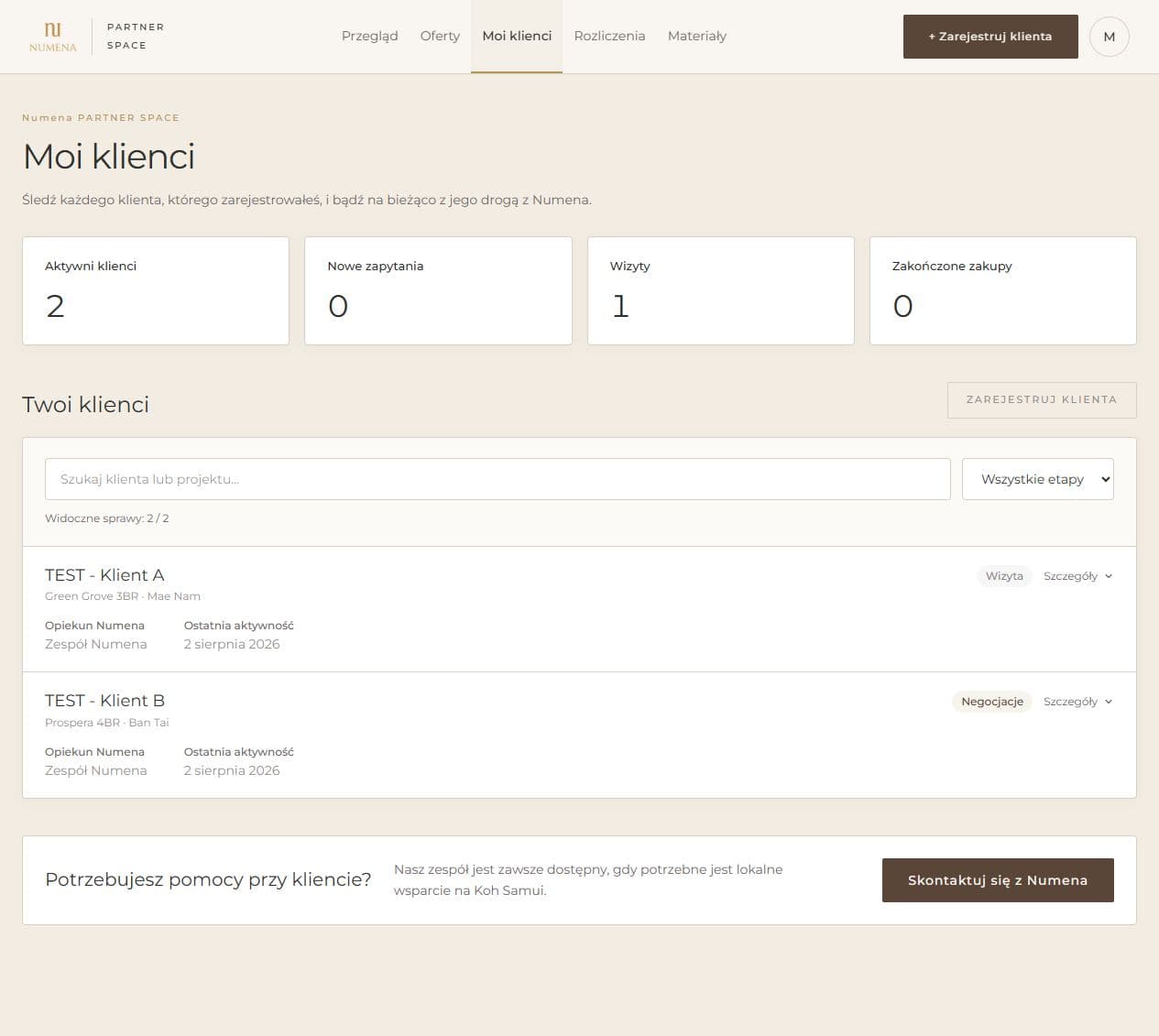The image size is (1159, 1036).
Task: Click Zespół Numena under Klient A
Action: click(96, 644)
